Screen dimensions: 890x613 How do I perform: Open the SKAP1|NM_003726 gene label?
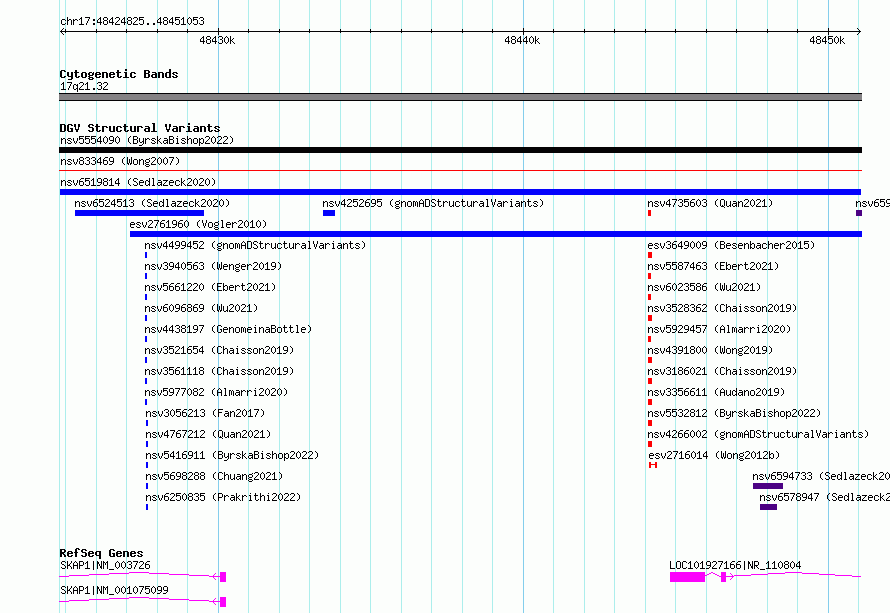pos(105,565)
